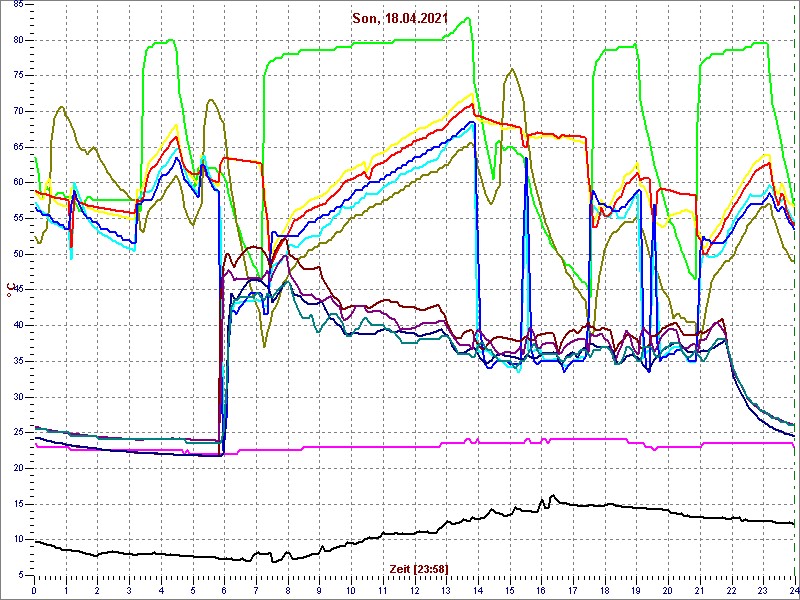Click the '°C' temperature unit label
Image resolution: width=800 pixels, height=600 pixels.
[x=9, y=291]
